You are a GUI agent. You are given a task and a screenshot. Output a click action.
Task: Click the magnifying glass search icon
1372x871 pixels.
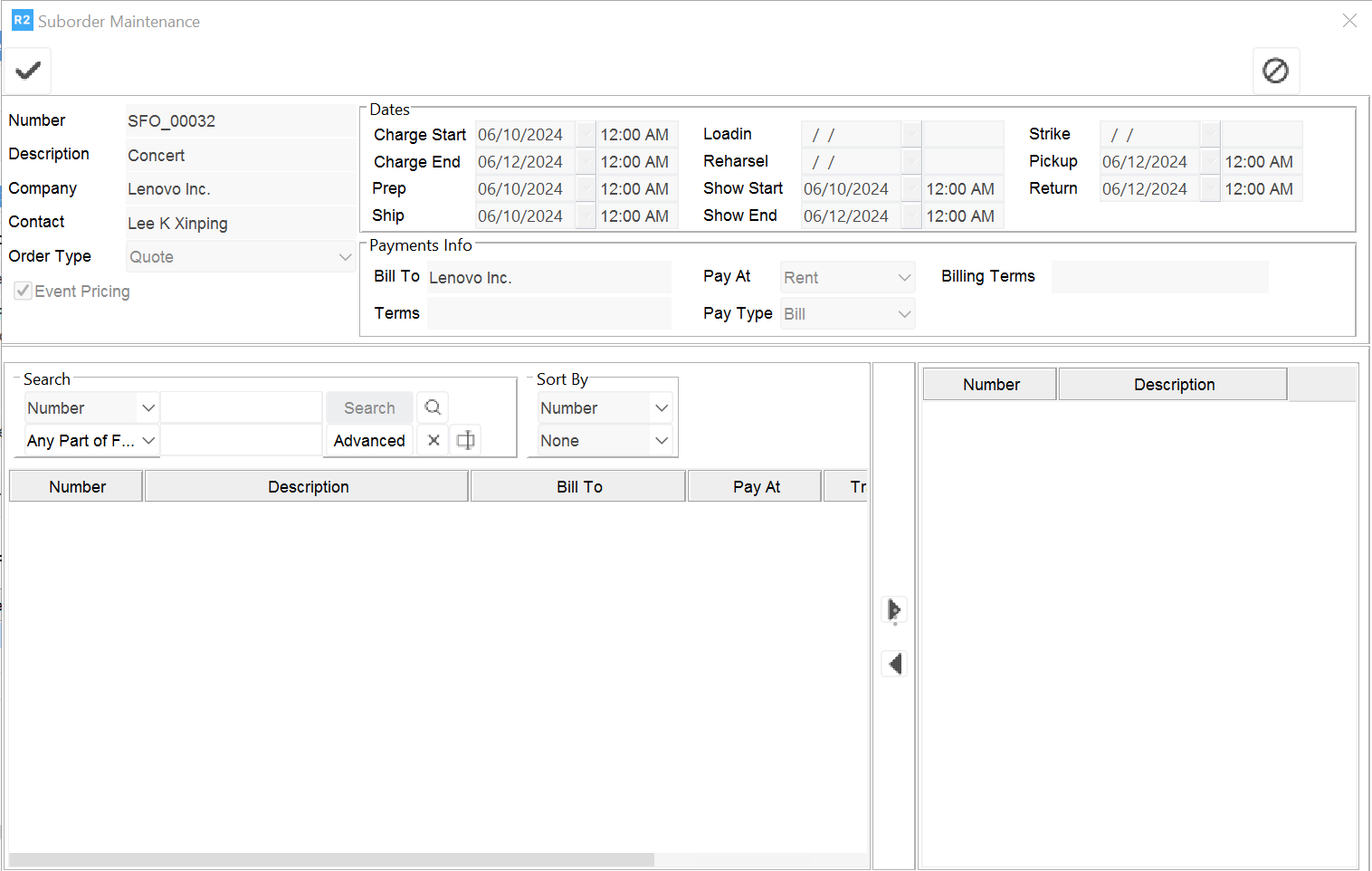tap(433, 407)
